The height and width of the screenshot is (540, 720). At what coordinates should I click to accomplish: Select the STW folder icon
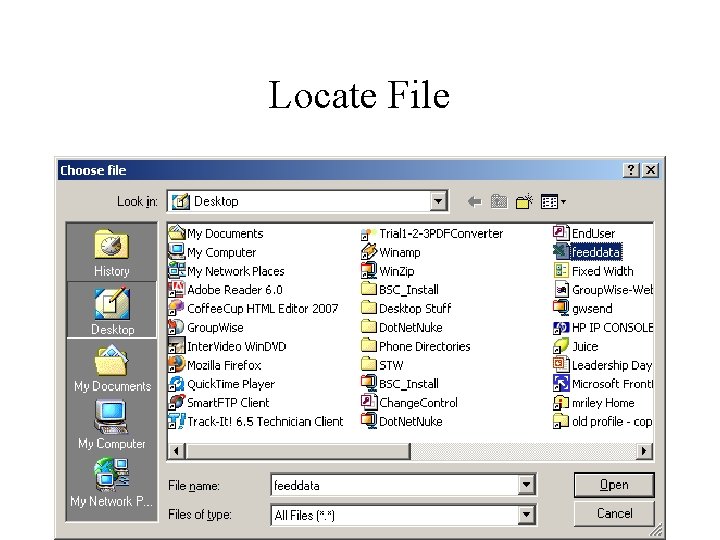click(x=368, y=364)
